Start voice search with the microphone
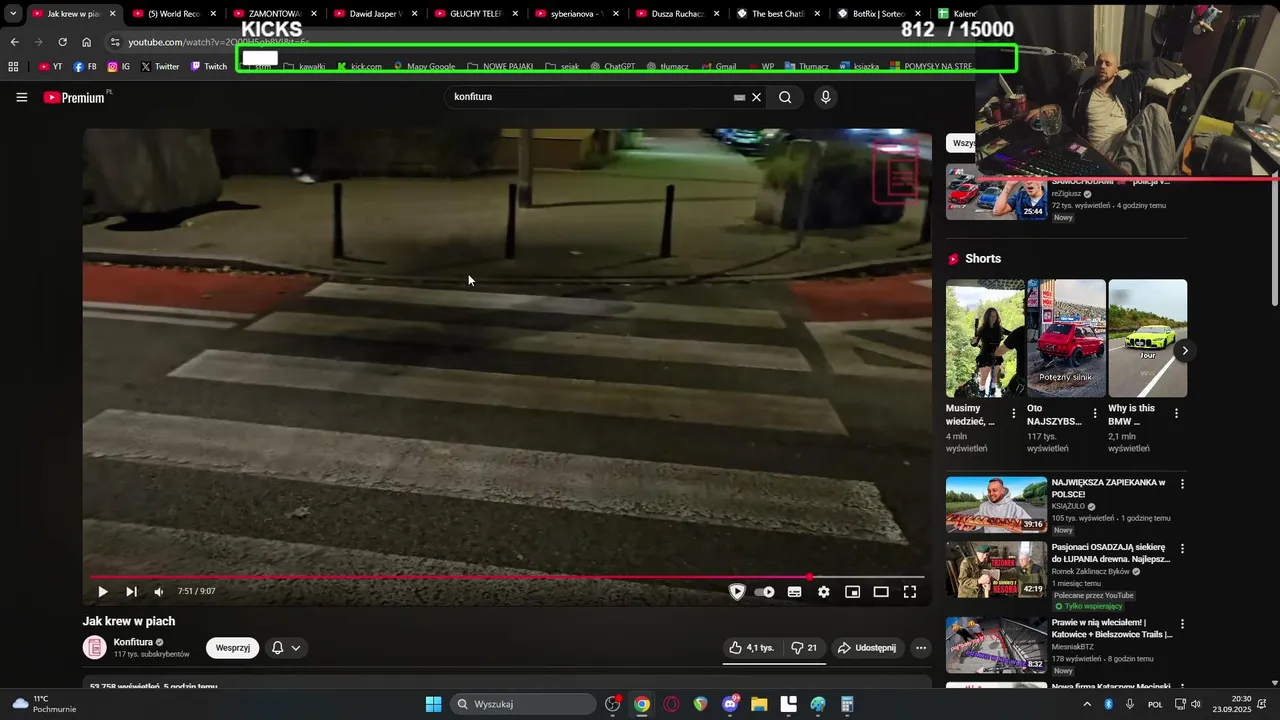1280x720 pixels. (825, 97)
